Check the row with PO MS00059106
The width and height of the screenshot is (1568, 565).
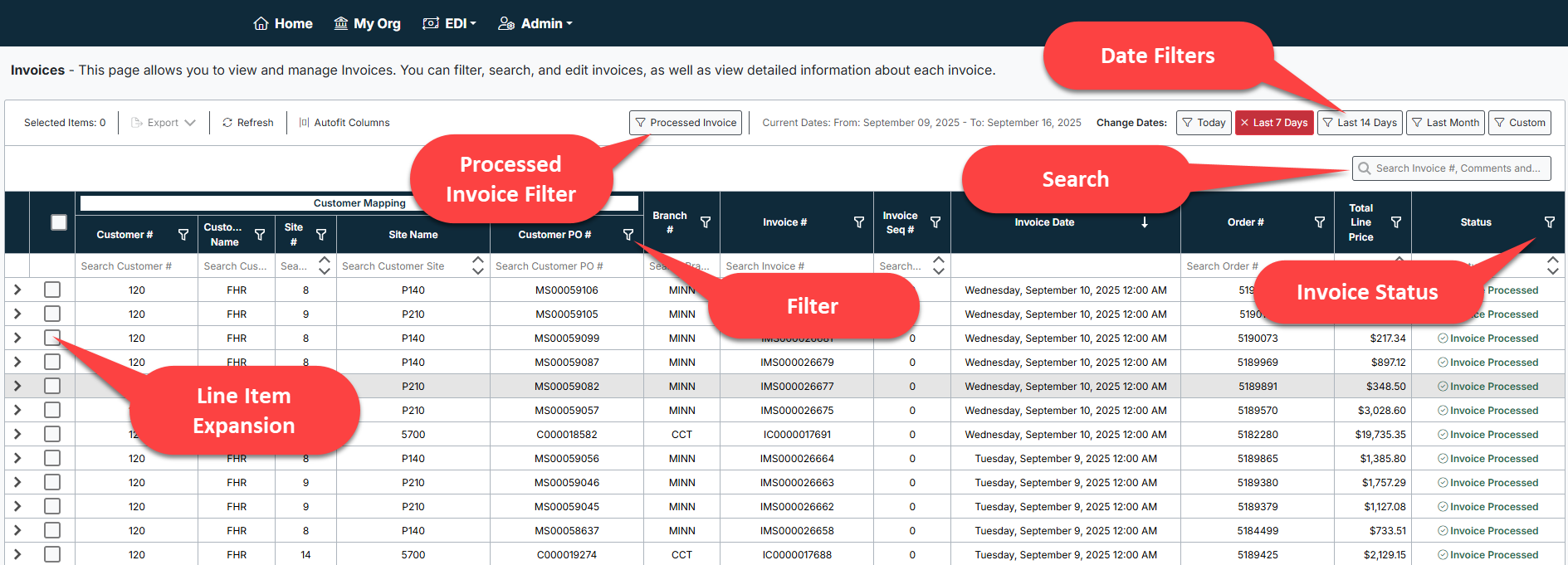click(x=52, y=290)
